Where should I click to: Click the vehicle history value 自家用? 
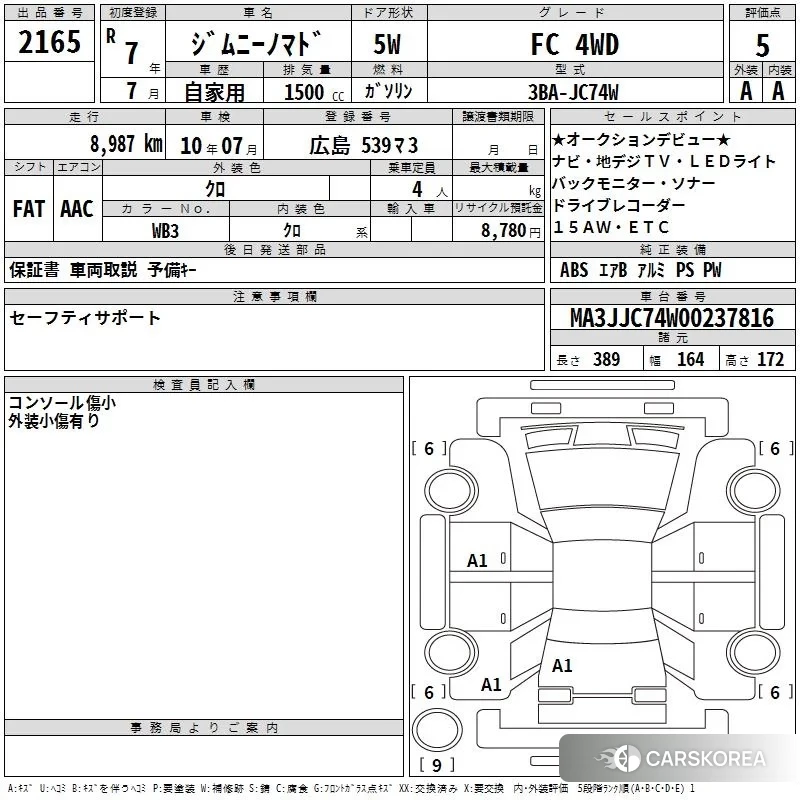coord(214,92)
